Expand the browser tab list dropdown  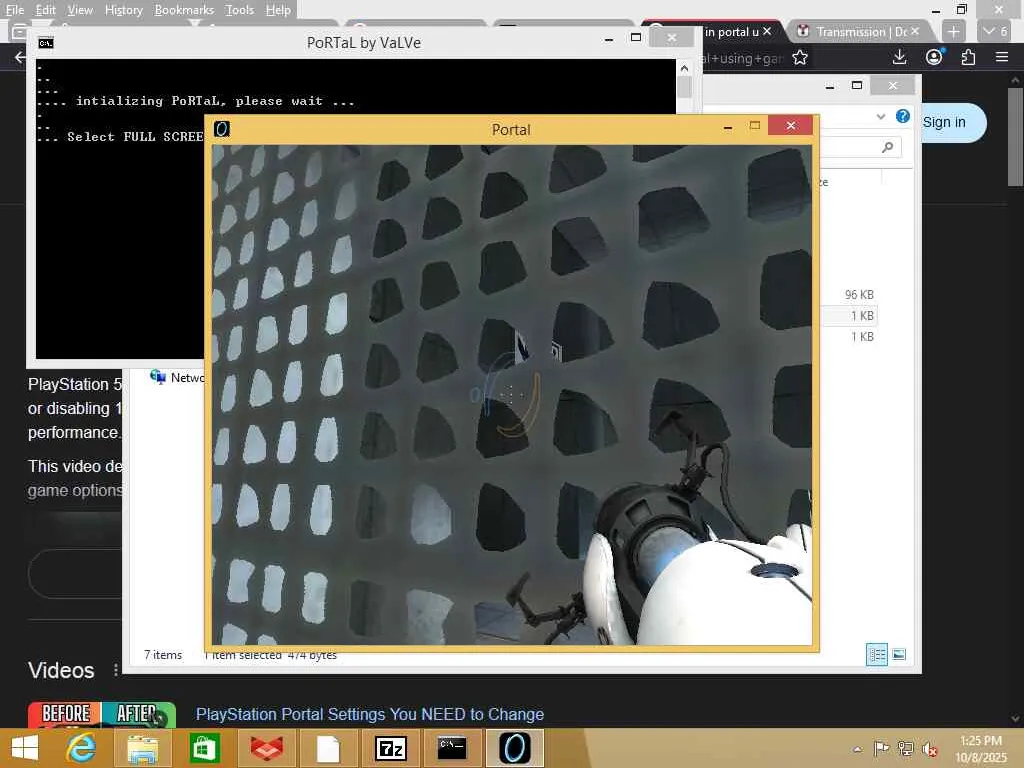tap(995, 31)
